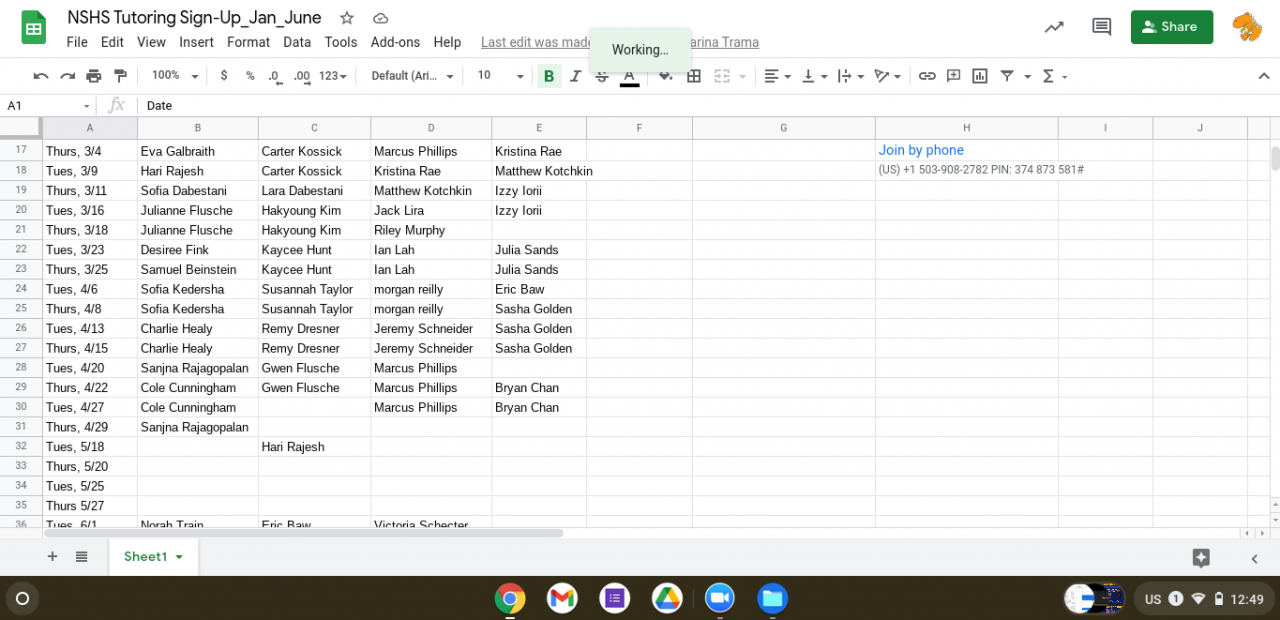Select the cell with Julianne Flusche in row 20
The width and height of the screenshot is (1280, 620).
[x=198, y=210]
